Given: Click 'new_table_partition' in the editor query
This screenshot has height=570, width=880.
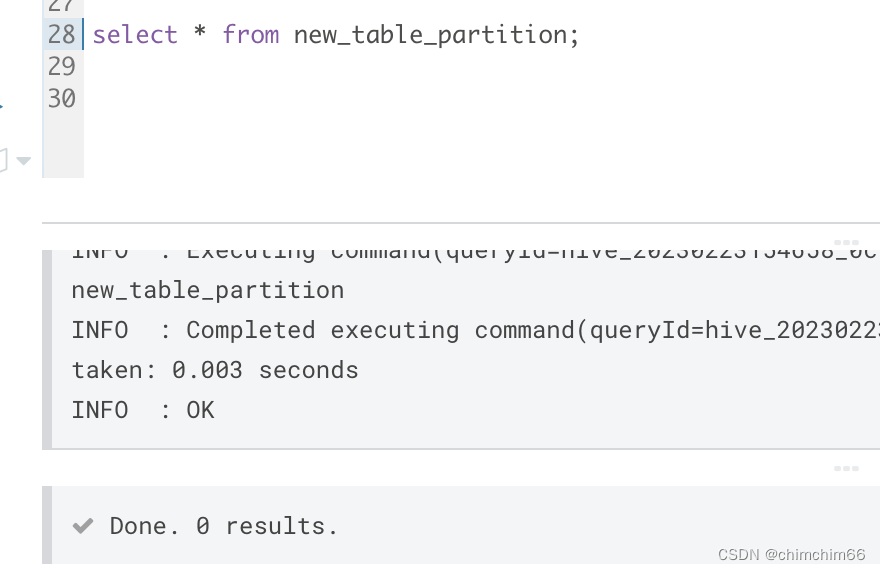Looking at the screenshot, I should tap(430, 36).
